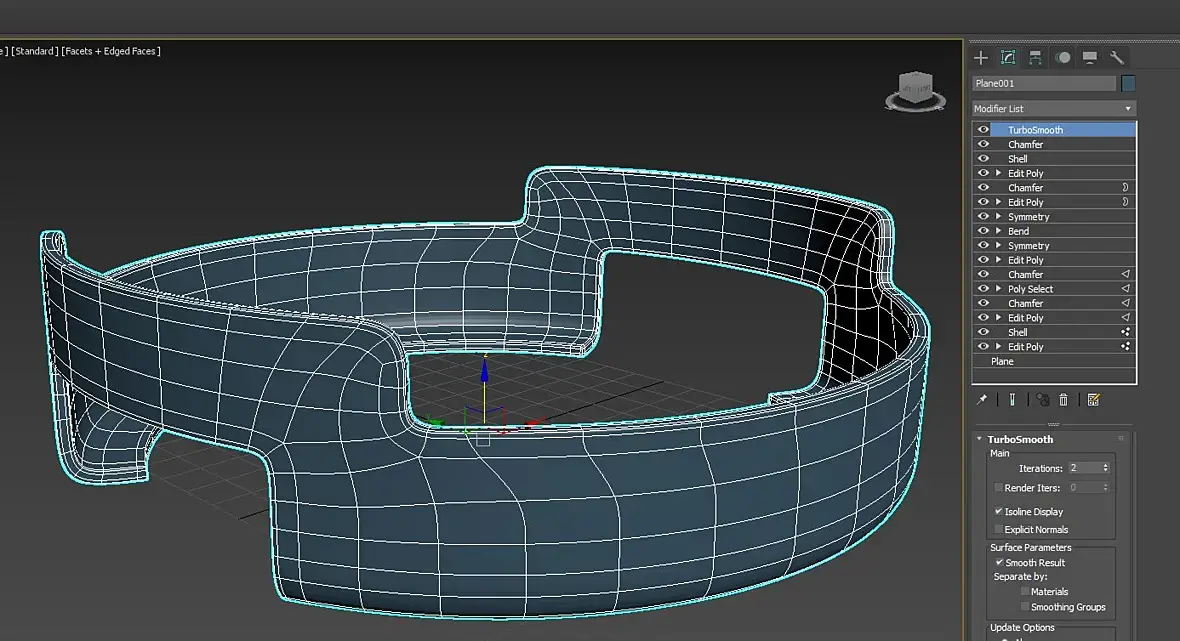Open the Display panel tab
Image resolution: width=1180 pixels, height=641 pixels.
pos(1090,57)
